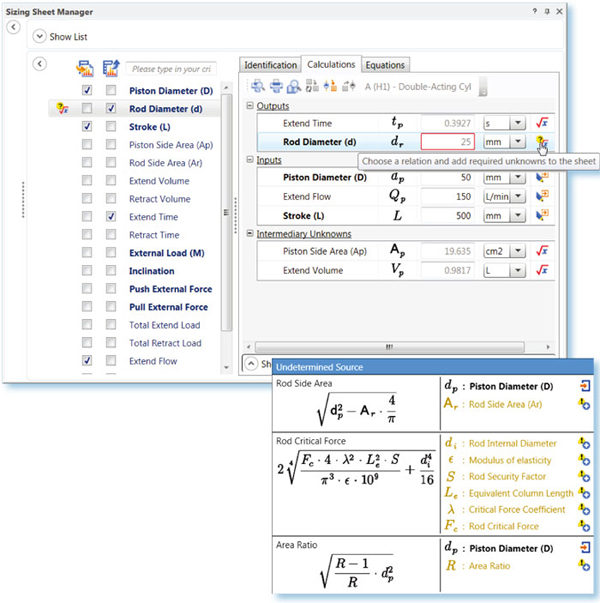Click the outputs column header icon
Viewport: 600px width, 603px height.
(x=111, y=68)
